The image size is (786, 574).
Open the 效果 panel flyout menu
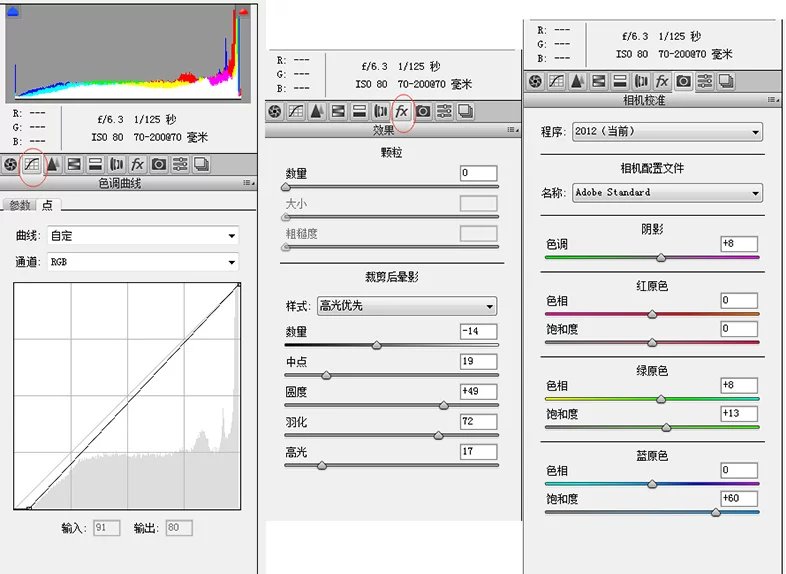click(513, 130)
